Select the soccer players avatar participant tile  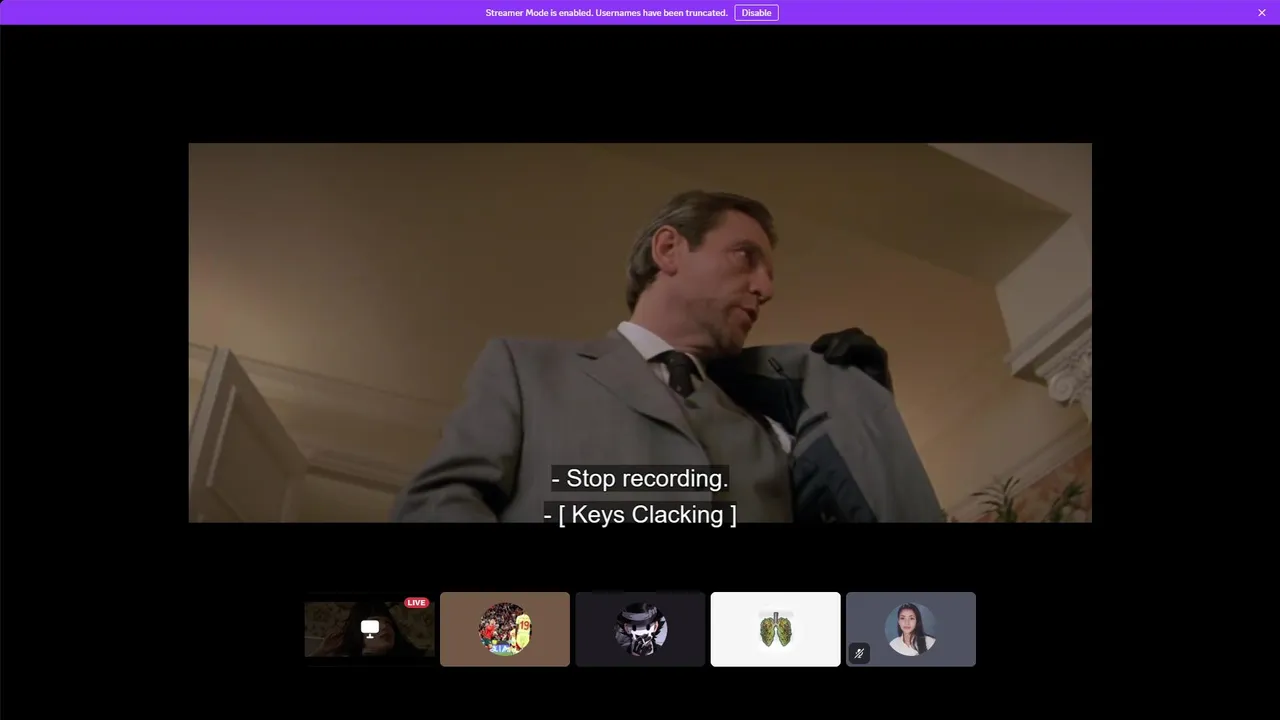pyautogui.click(x=505, y=629)
